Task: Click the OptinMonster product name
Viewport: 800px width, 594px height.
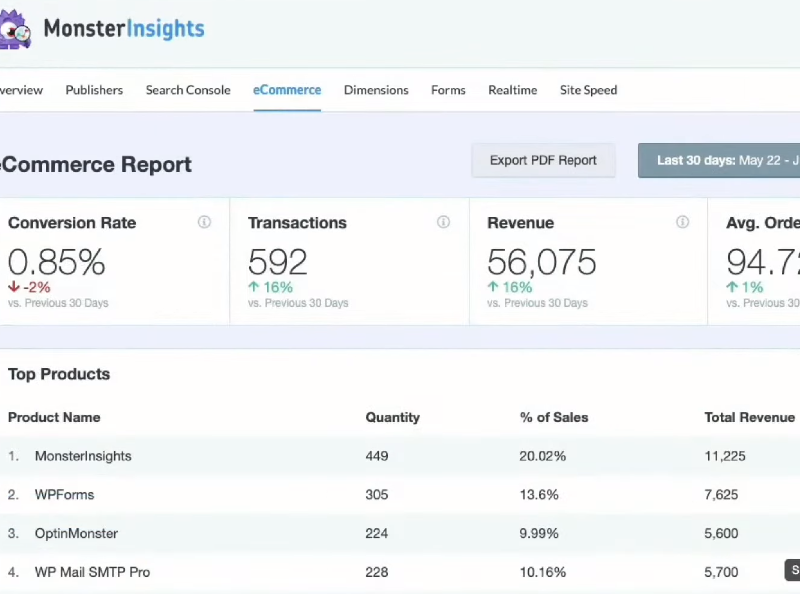Action: (76, 533)
